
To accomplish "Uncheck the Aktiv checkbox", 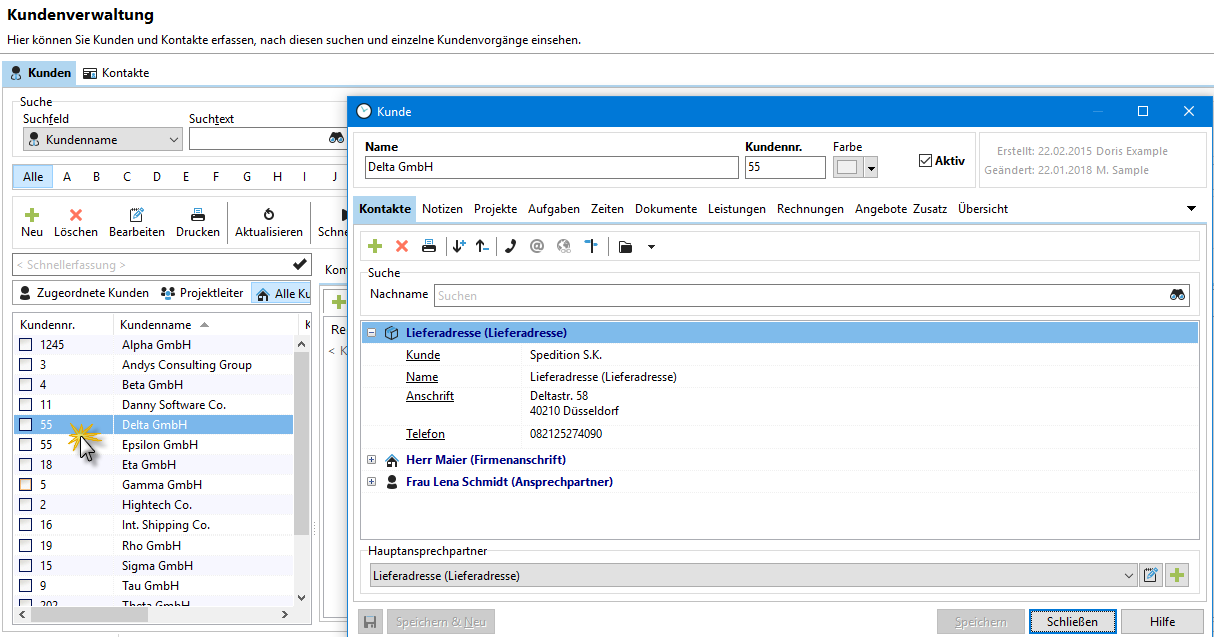I will [925, 160].
